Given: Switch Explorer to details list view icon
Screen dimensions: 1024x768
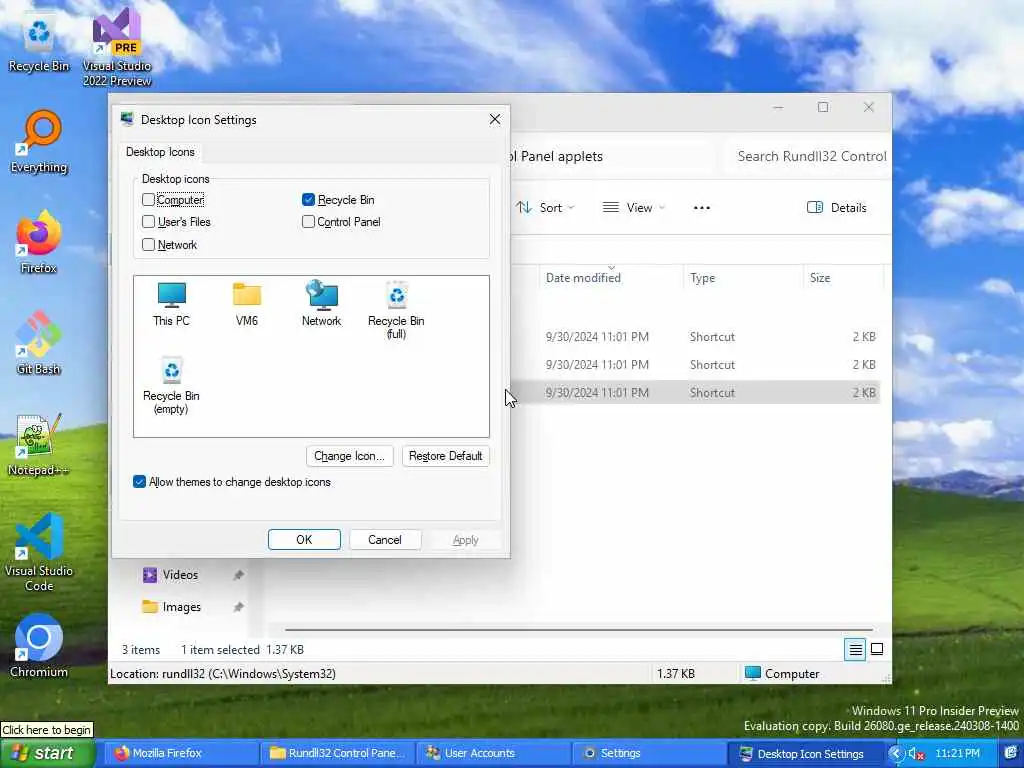Looking at the screenshot, I should [855, 649].
